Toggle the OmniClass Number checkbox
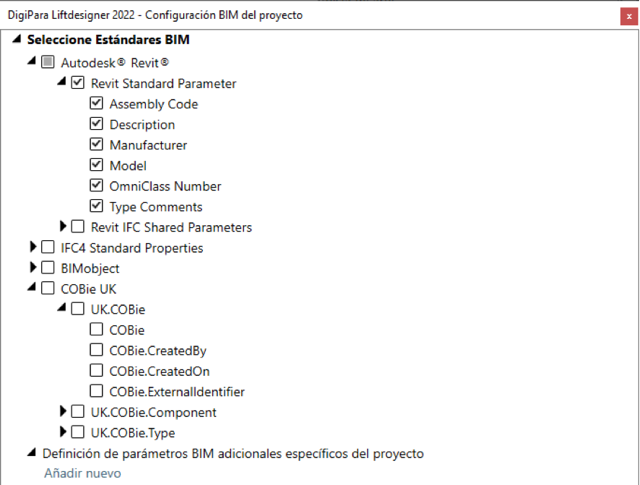 96,185
